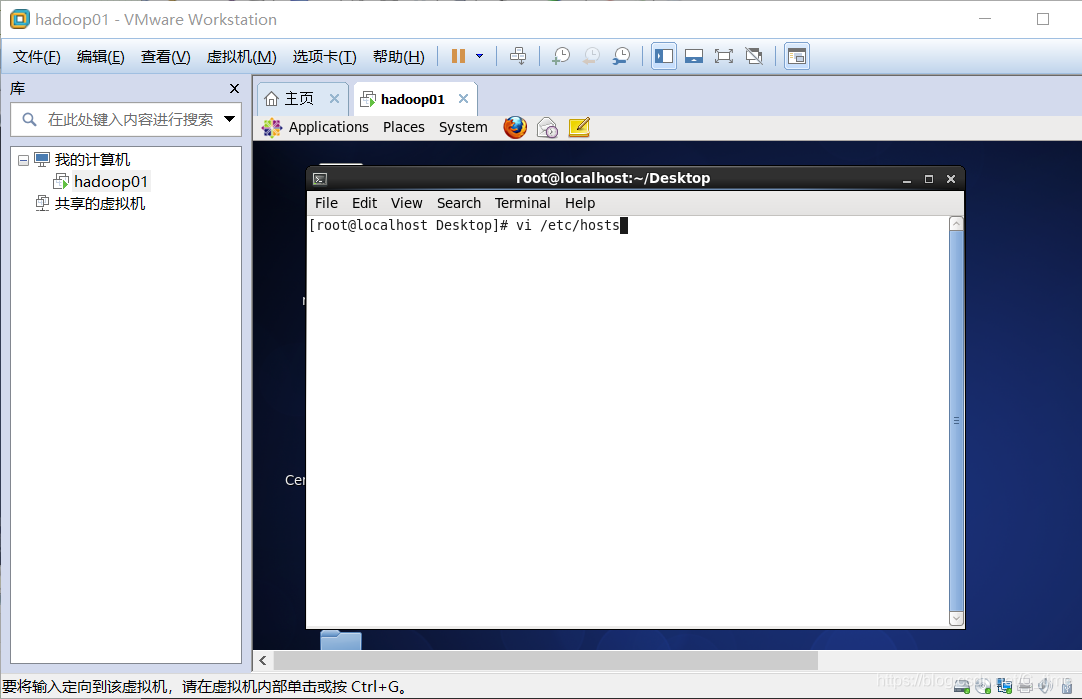Open the 文件(F) menu
This screenshot has height=699, width=1082.
37,57
